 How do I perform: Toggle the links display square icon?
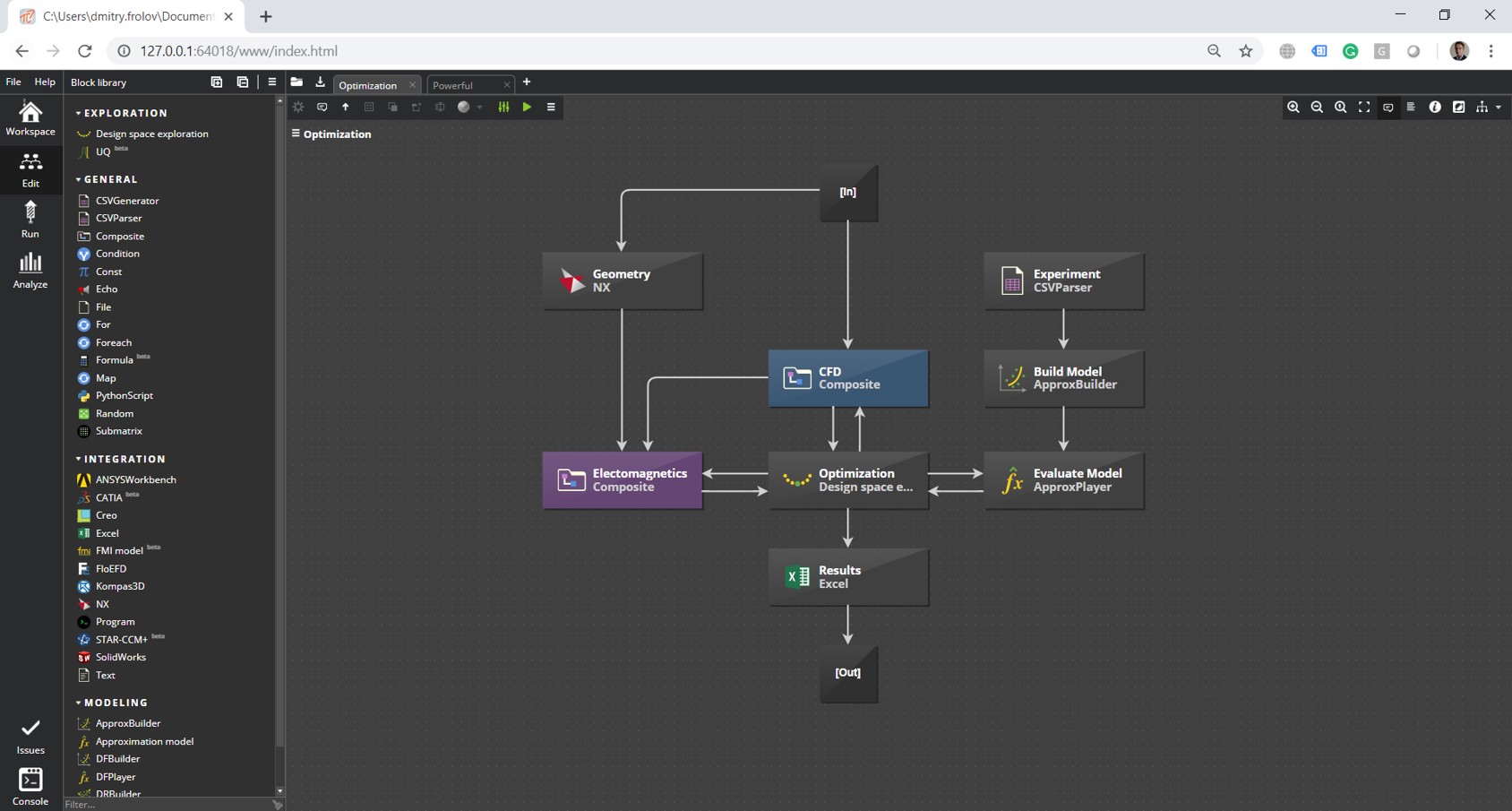coord(1459,108)
